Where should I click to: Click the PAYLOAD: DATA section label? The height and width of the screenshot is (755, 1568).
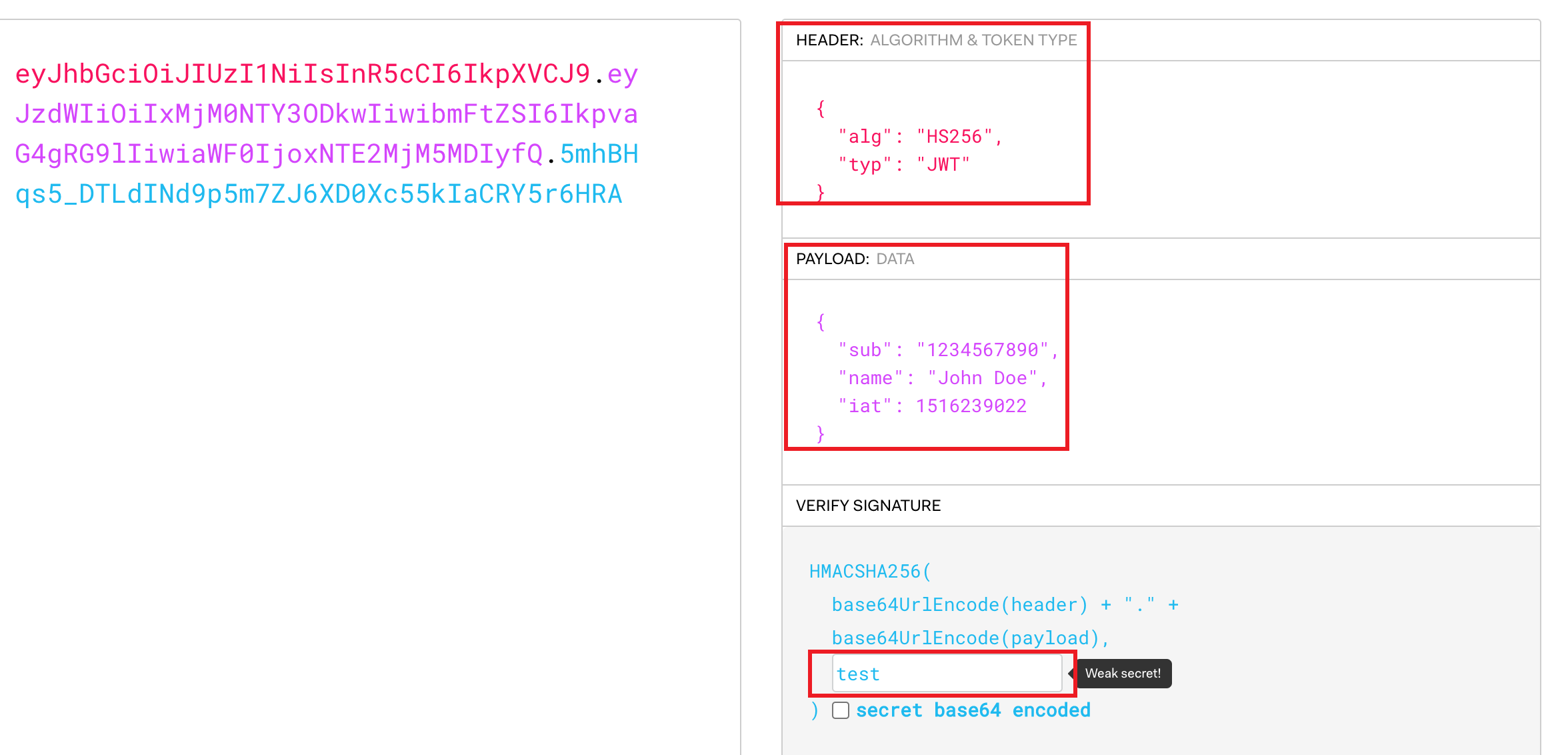tap(855, 259)
